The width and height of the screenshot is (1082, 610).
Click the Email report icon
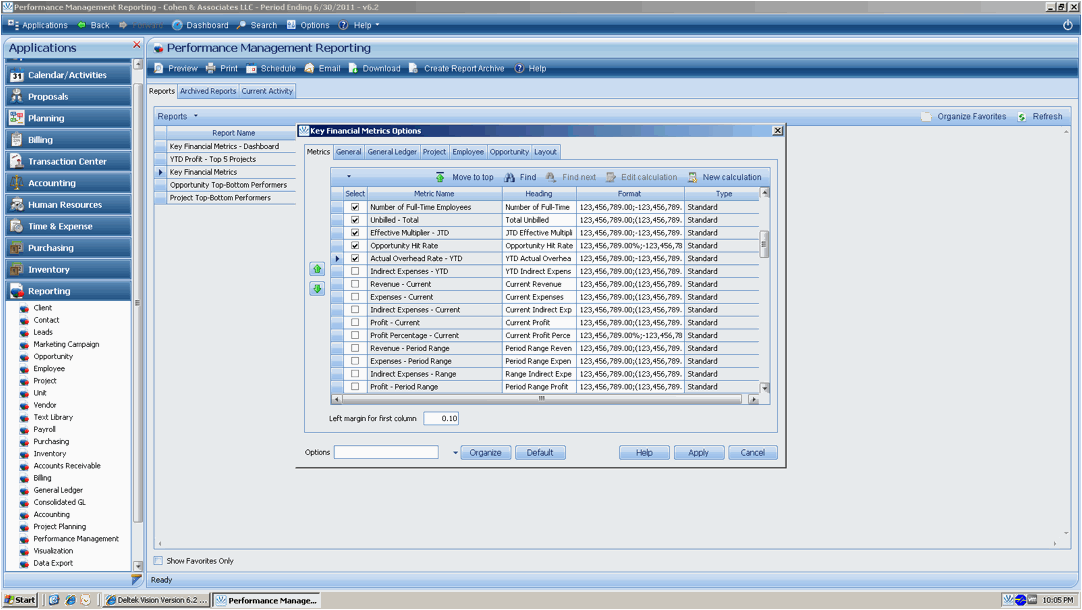[x=310, y=69]
